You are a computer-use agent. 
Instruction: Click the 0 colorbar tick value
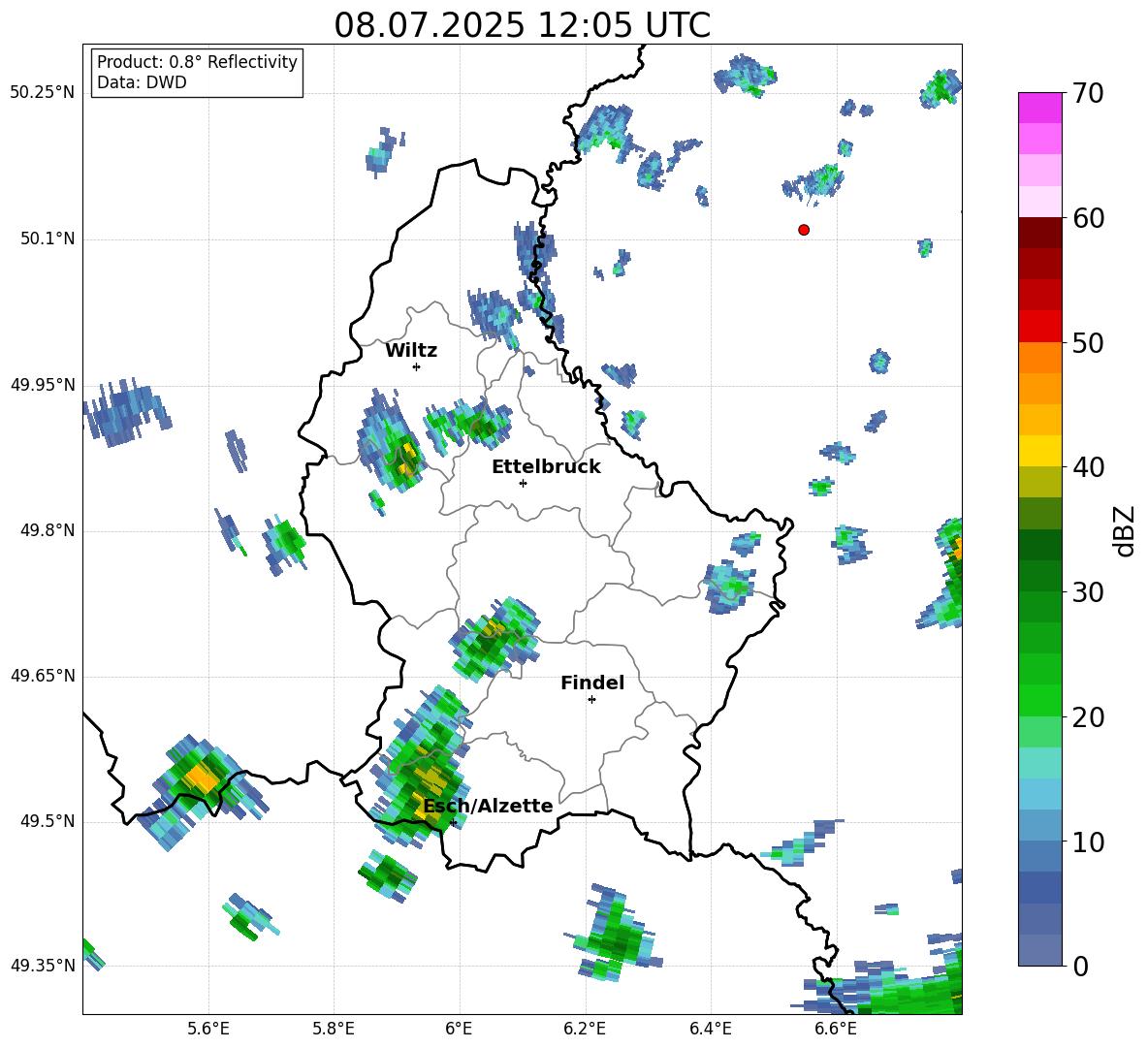tap(1080, 966)
